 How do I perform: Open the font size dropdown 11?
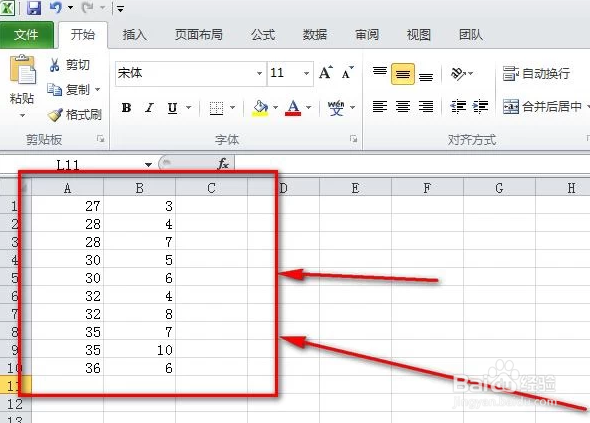(307, 73)
